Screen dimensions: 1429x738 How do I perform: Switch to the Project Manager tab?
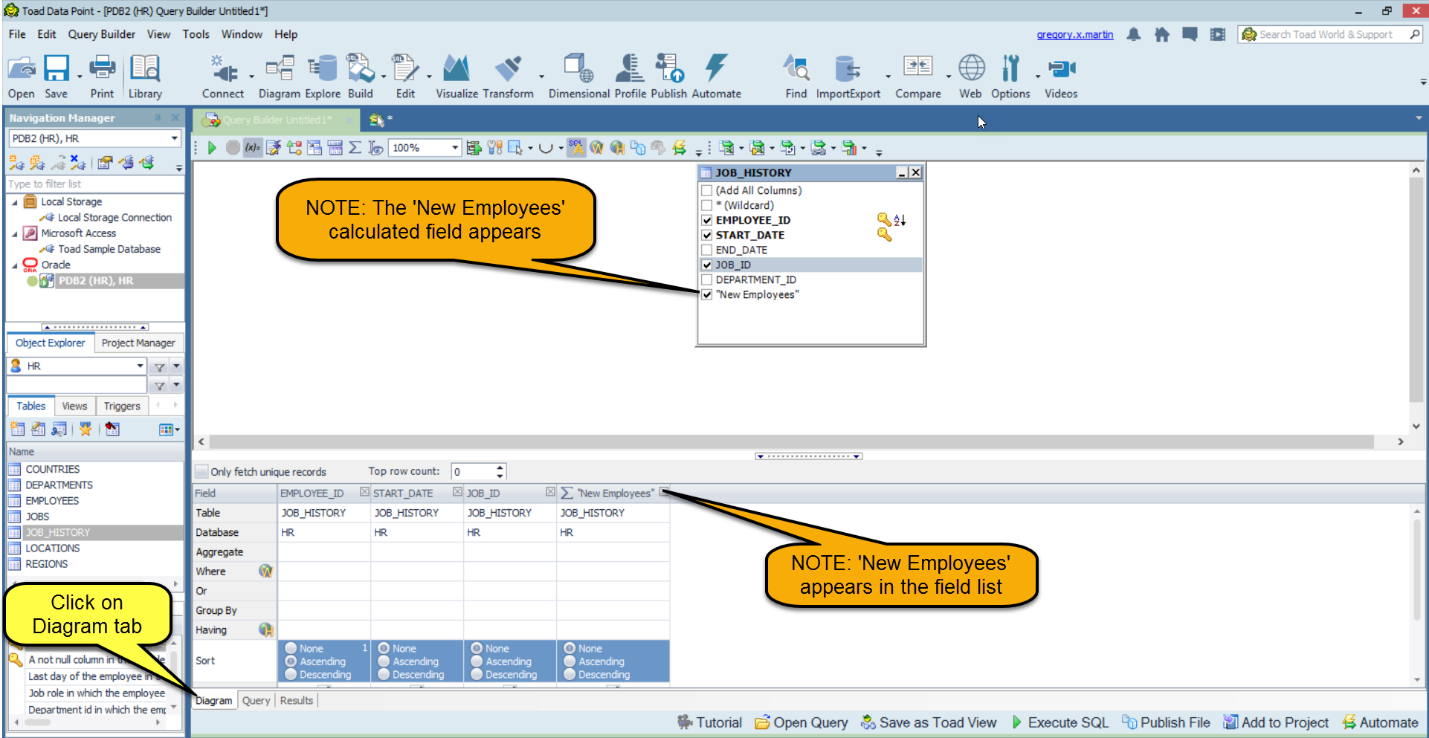click(138, 343)
